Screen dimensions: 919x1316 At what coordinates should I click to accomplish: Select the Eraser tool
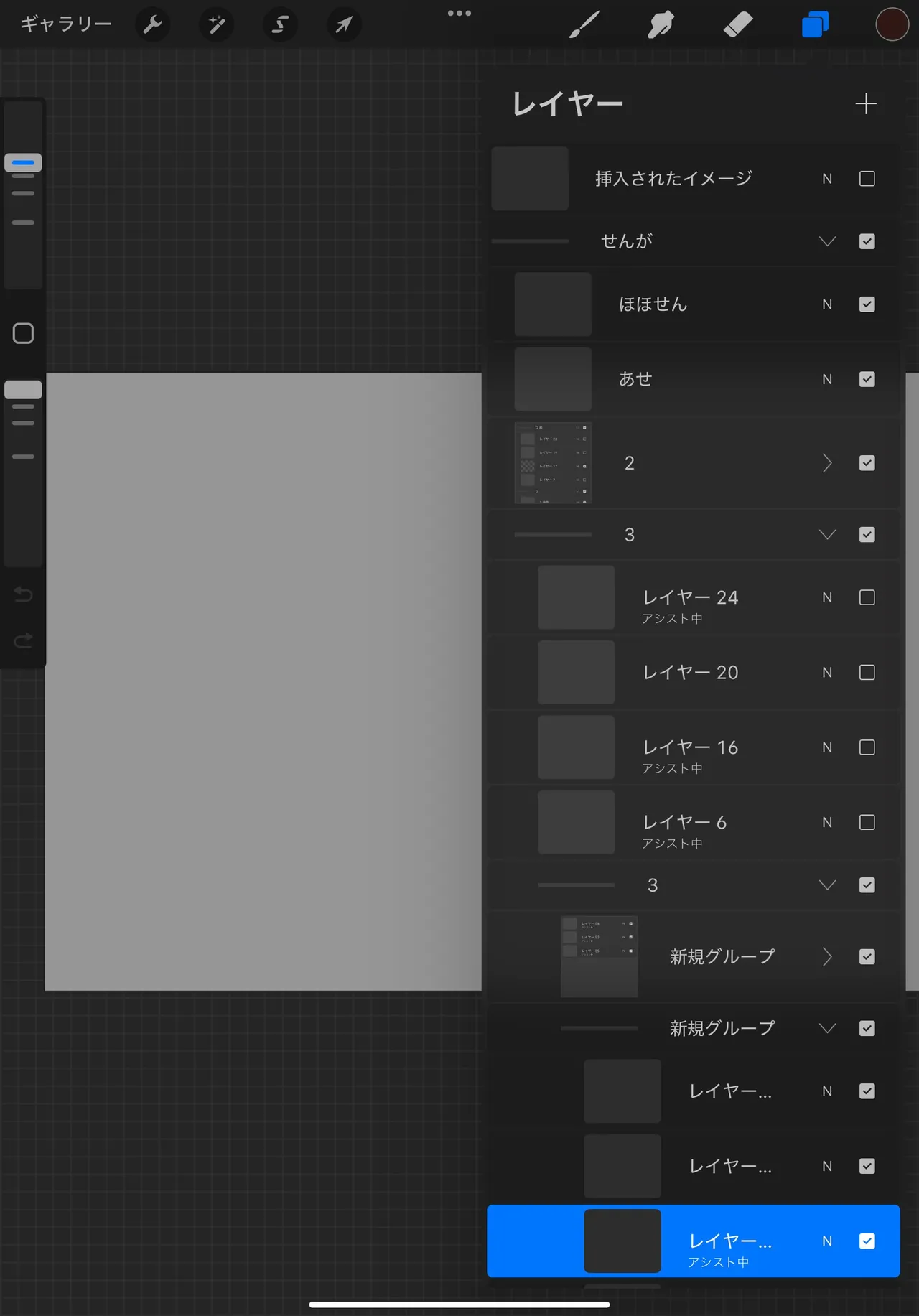738,25
